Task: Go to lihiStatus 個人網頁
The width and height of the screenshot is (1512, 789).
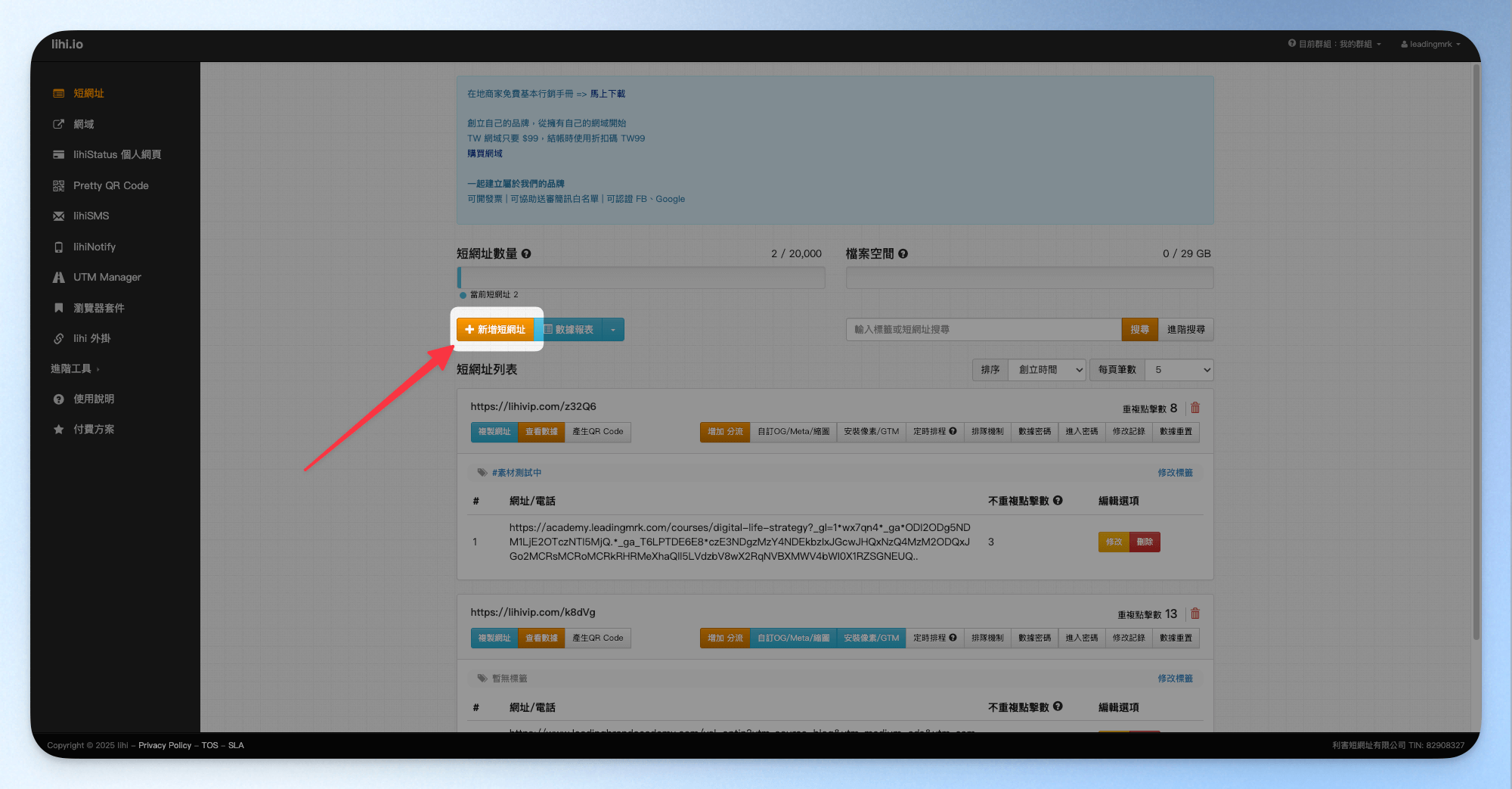Action: (116, 154)
